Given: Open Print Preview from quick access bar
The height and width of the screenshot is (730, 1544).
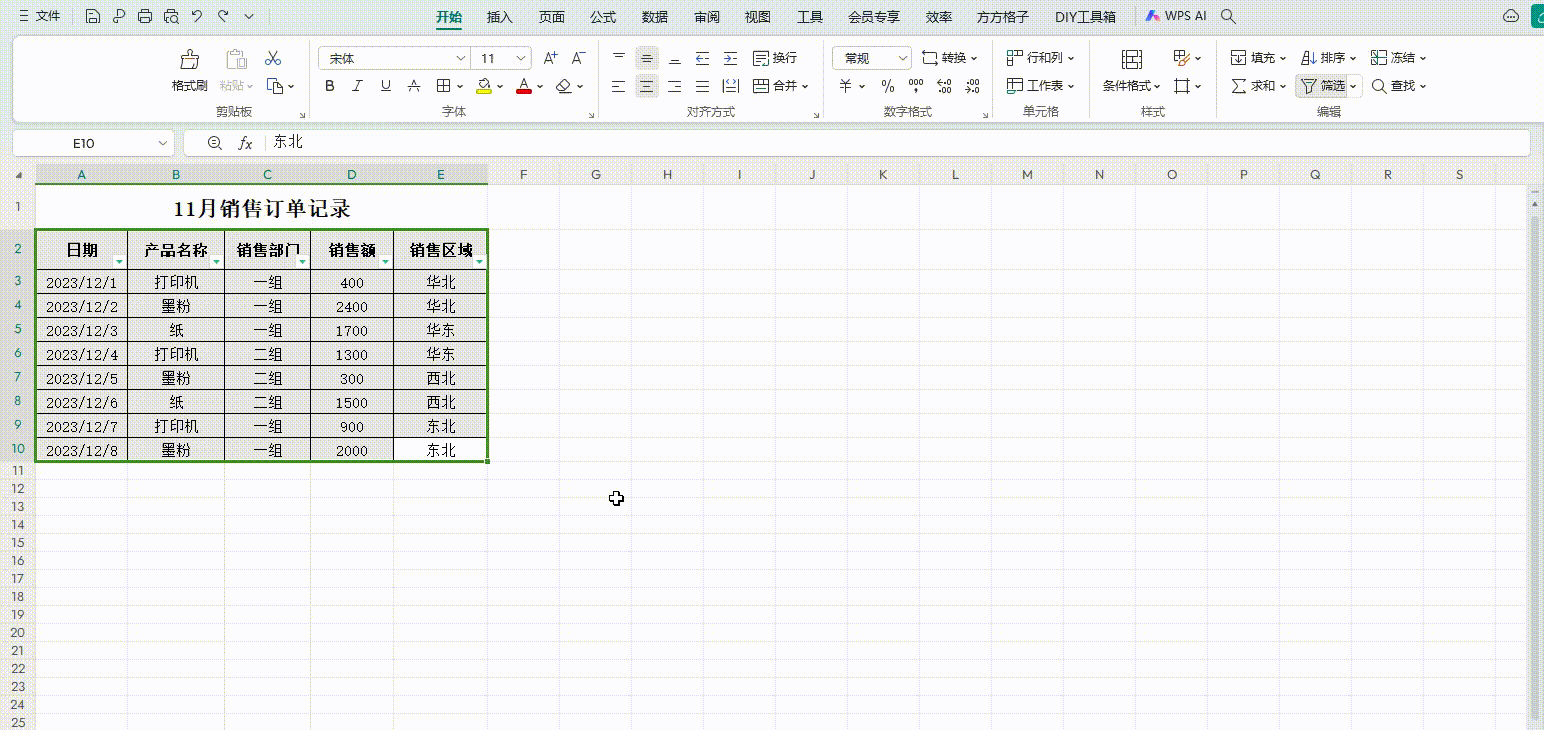Looking at the screenshot, I should pyautogui.click(x=171, y=16).
